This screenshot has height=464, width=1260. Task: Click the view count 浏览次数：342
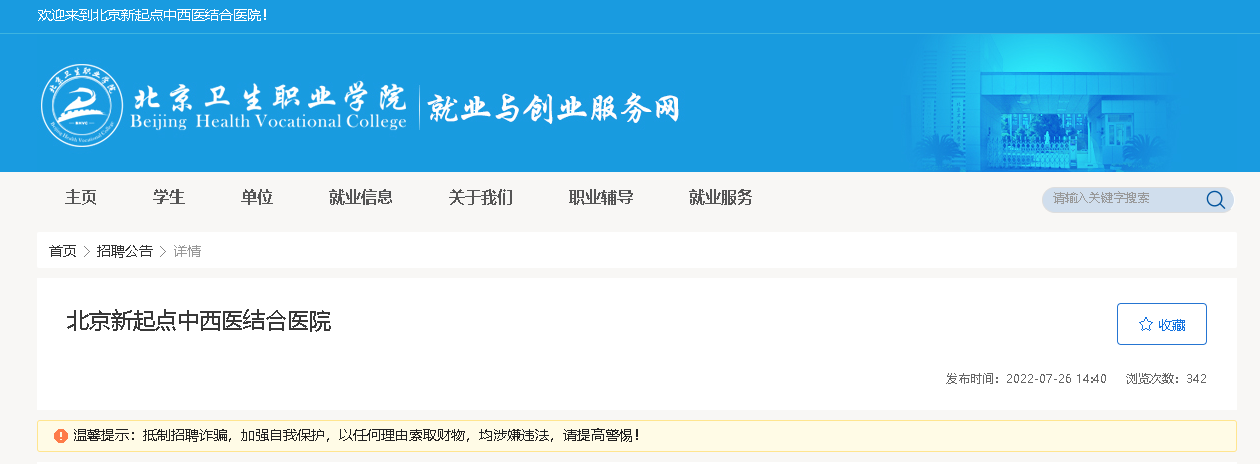(x=1166, y=379)
